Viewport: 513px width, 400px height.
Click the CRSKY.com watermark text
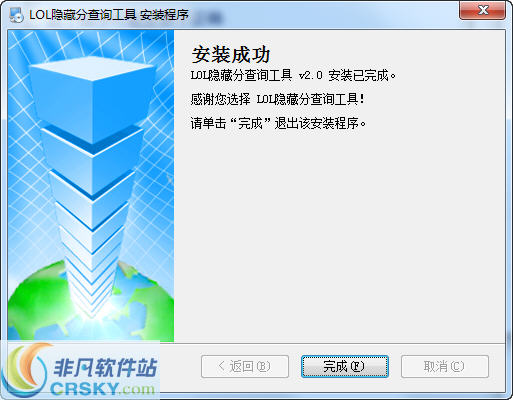click(102, 389)
